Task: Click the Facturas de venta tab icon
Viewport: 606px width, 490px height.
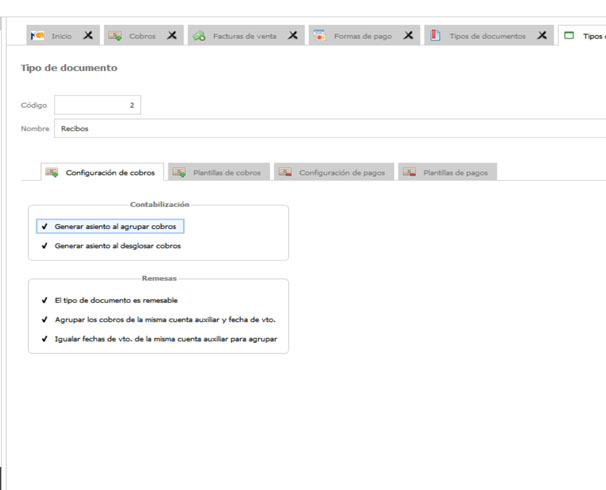Action: pyautogui.click(x=199, y=36)
